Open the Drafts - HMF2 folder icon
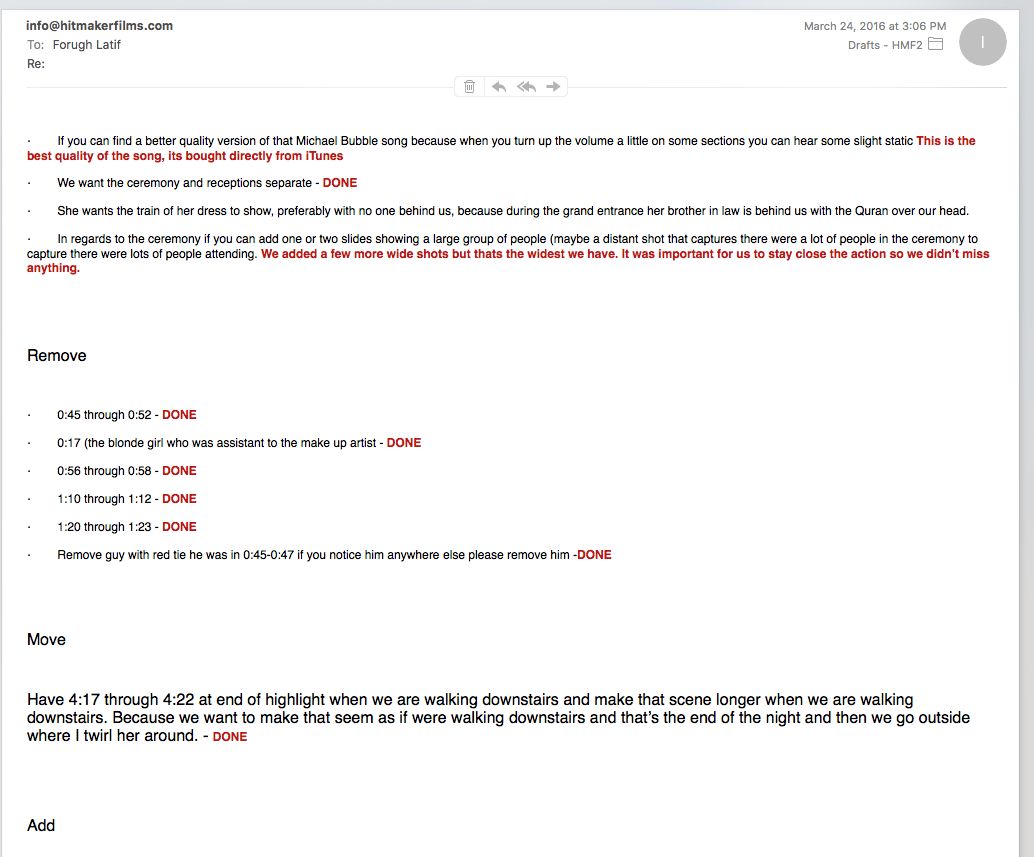Viewport: 1034px width, 857px height. [x=935, y=44]
